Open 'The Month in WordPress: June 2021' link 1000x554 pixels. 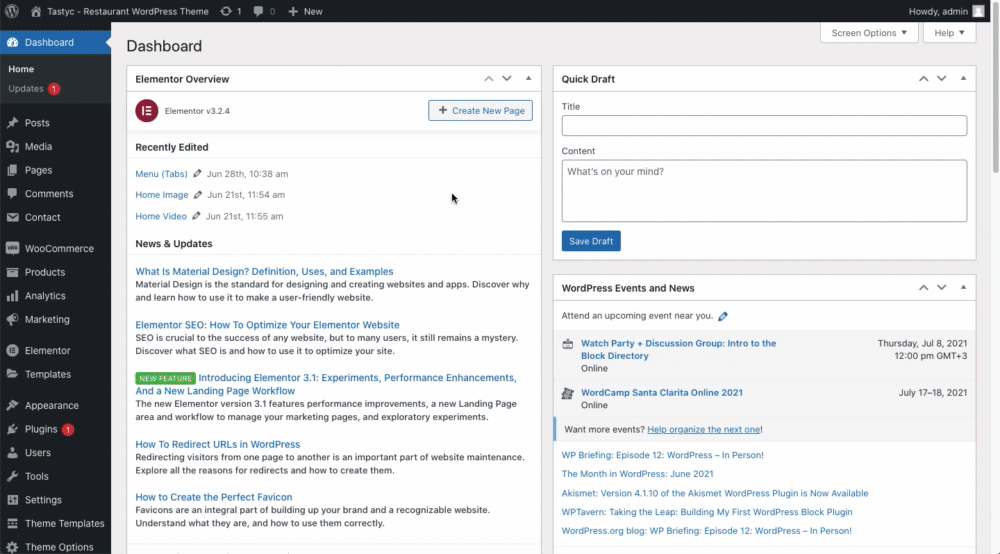(x=637, y=474)
